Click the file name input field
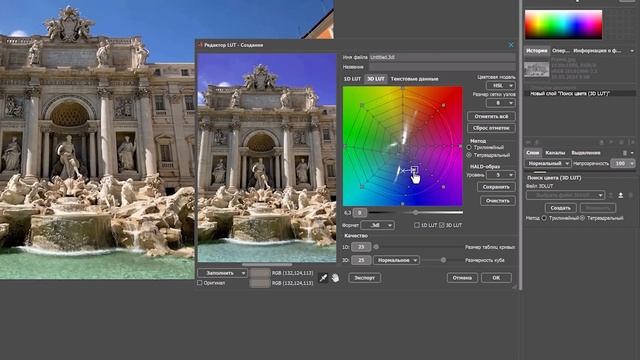The height and width of the screenshot is (360, 640). click(442, 58)
